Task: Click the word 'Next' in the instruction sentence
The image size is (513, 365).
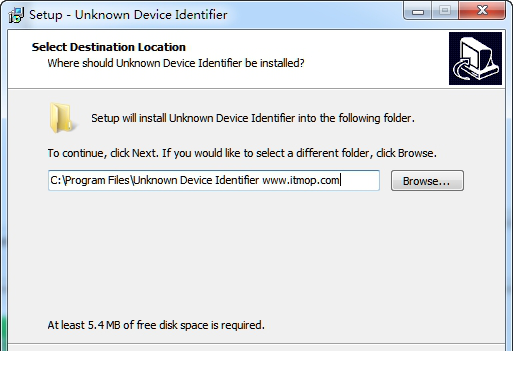Action: click(144, 153)
